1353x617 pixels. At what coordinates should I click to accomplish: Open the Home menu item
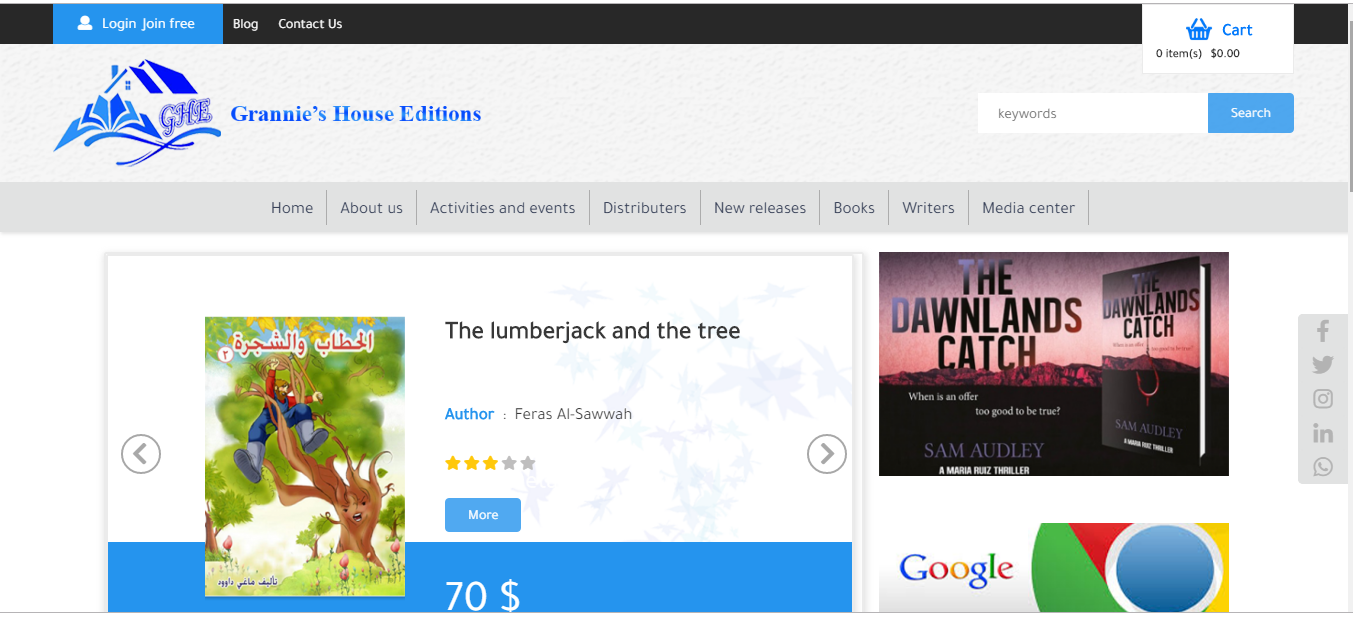[292, 208]
